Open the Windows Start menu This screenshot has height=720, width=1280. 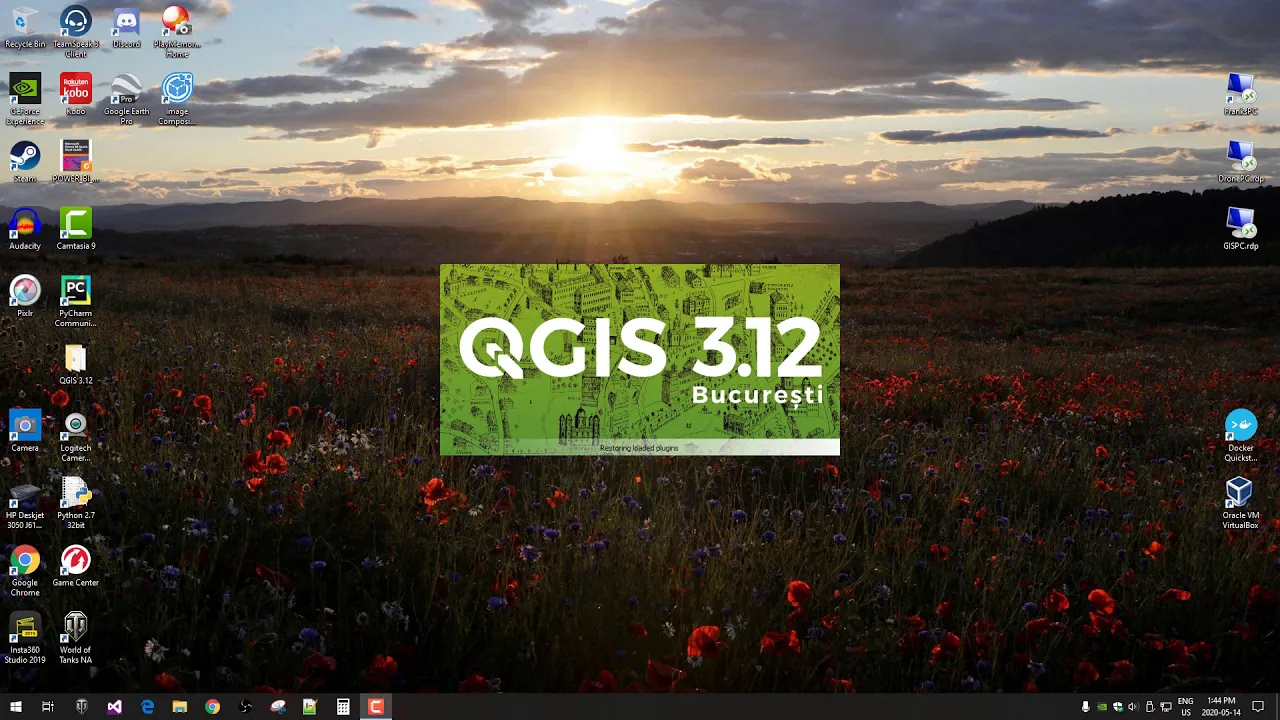pos(16,707)
